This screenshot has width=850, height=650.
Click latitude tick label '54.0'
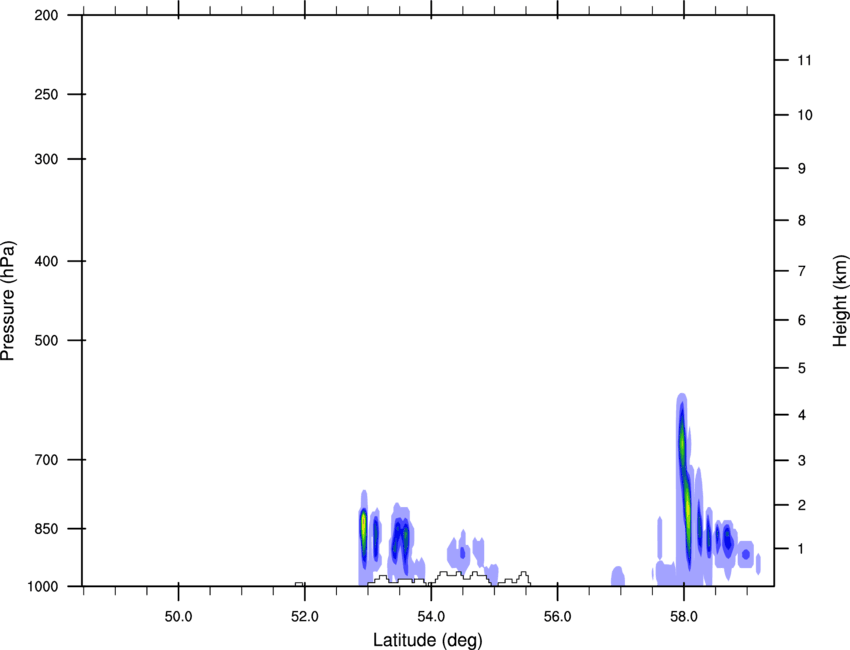(x=431, y=617)
